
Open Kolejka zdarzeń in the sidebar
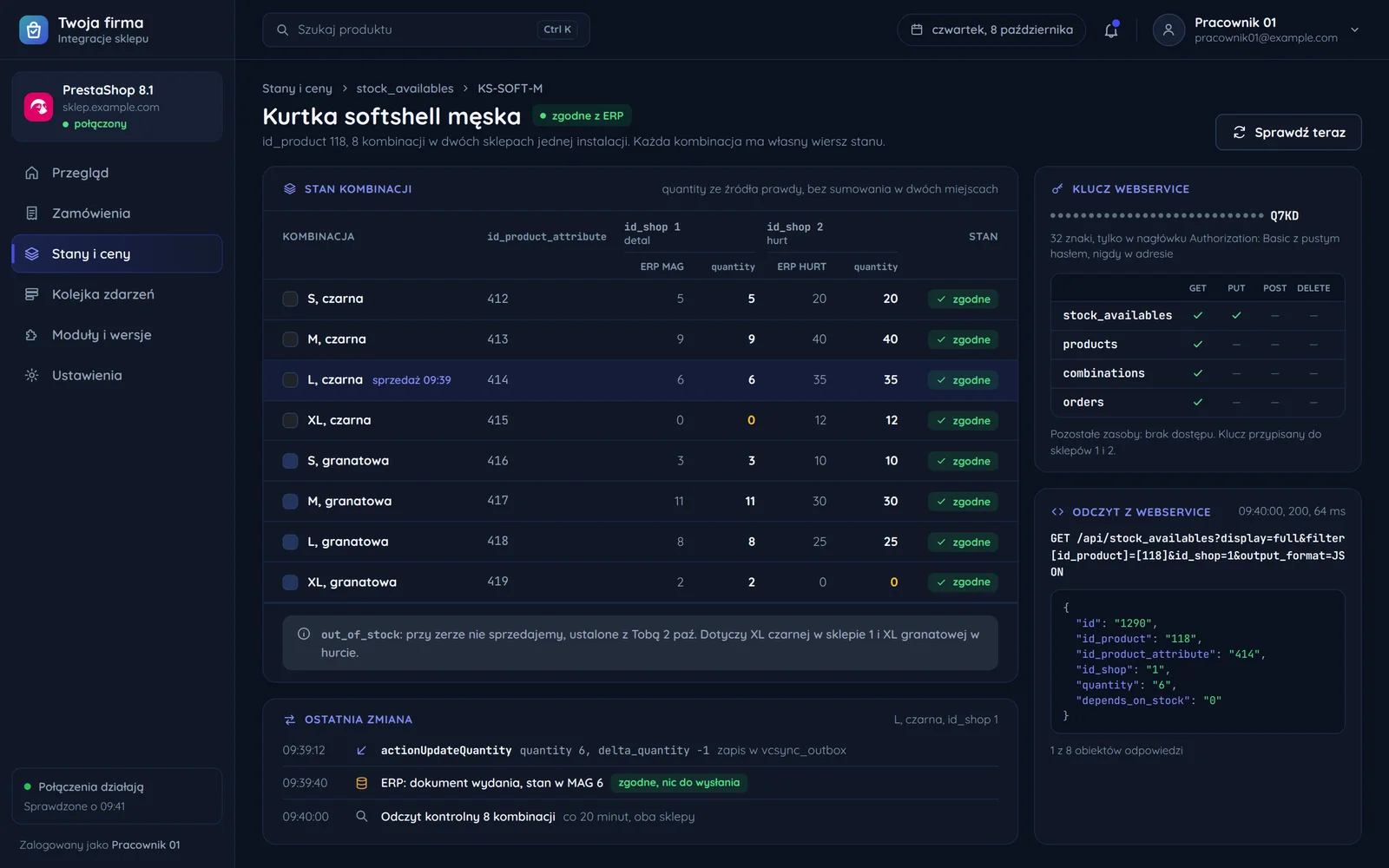click(x=117, y=294)
